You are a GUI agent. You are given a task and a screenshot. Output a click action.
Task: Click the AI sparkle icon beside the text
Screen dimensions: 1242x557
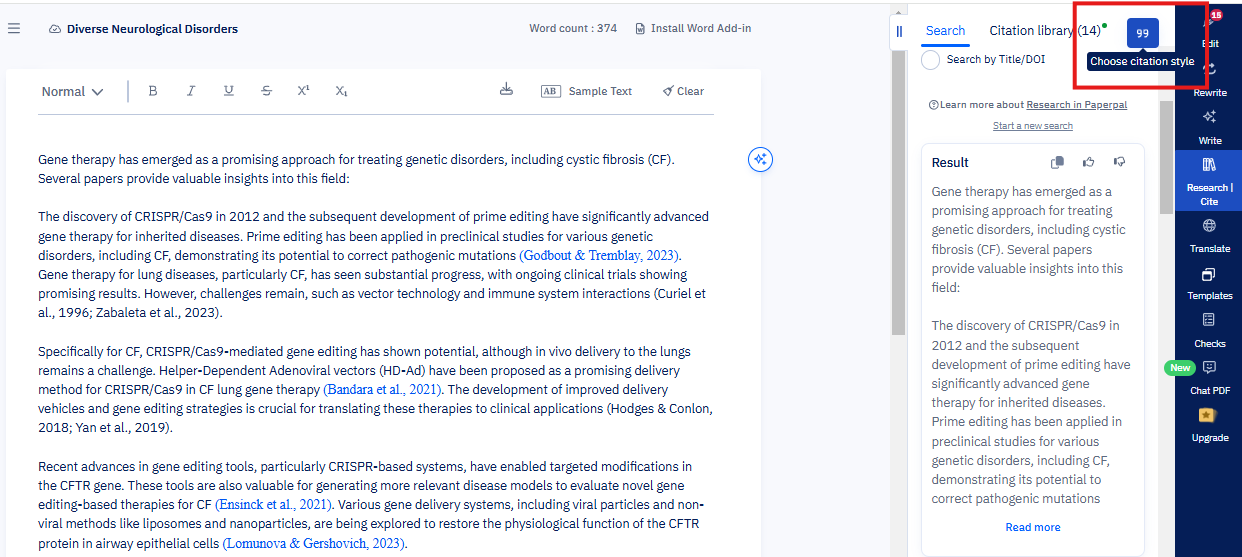(x=760, y=159)
